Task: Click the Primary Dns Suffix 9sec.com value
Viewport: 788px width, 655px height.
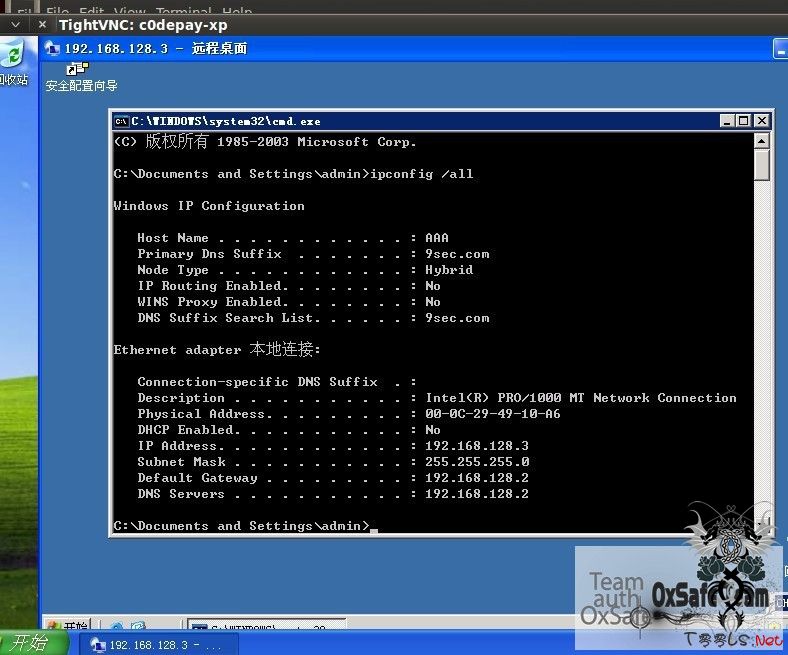Action: (x=457, y=254)
